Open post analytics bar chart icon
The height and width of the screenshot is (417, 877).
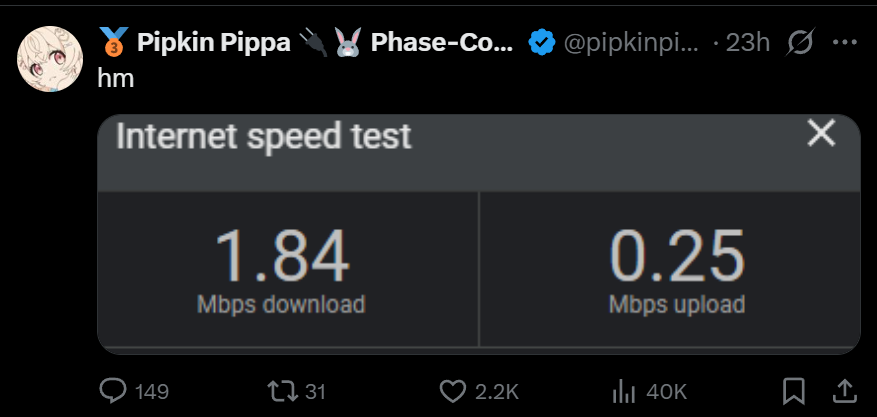point(625,390)
